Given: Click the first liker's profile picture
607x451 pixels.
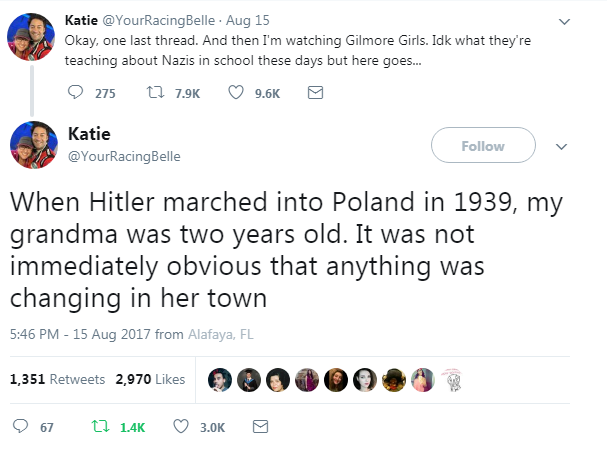Looking at the screenshot, I should click(x=221, y=379).
